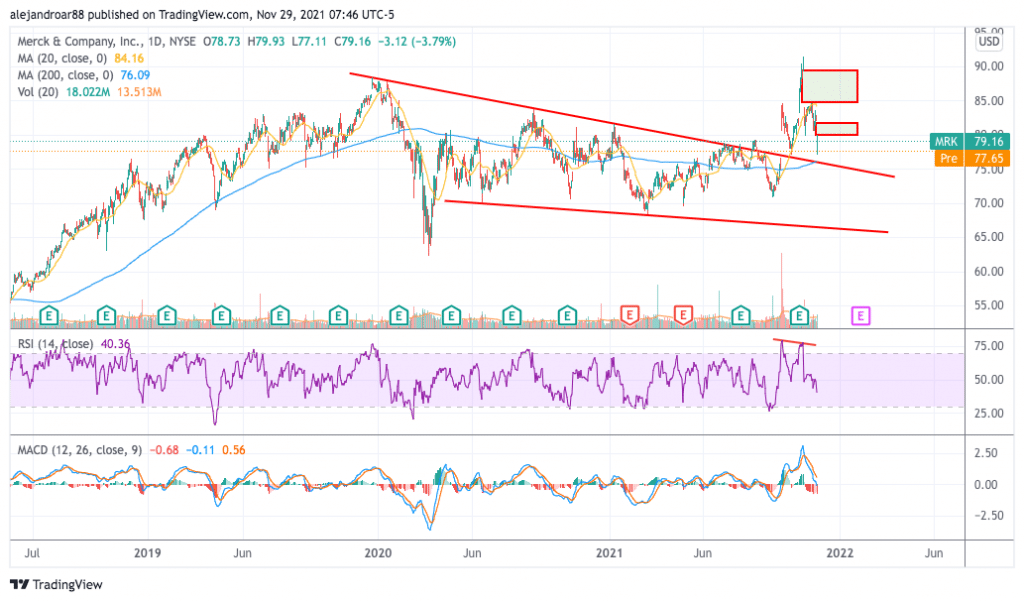1024x602 pixels.
Task: Click the 2022 label on time axis
Action: (x=840, y=553)
